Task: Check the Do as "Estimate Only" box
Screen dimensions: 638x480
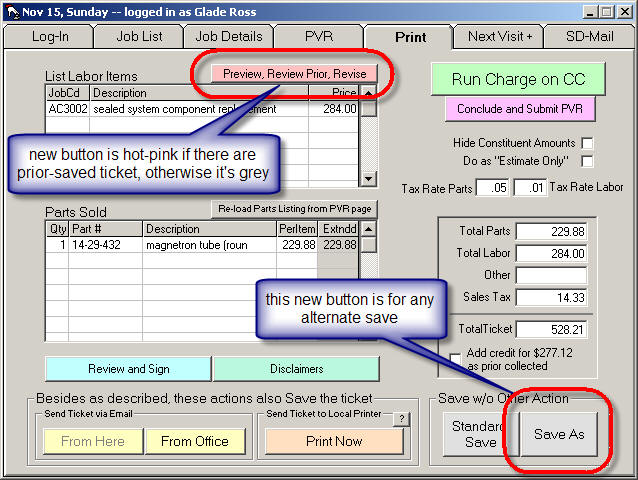Action: pos(587,161)
